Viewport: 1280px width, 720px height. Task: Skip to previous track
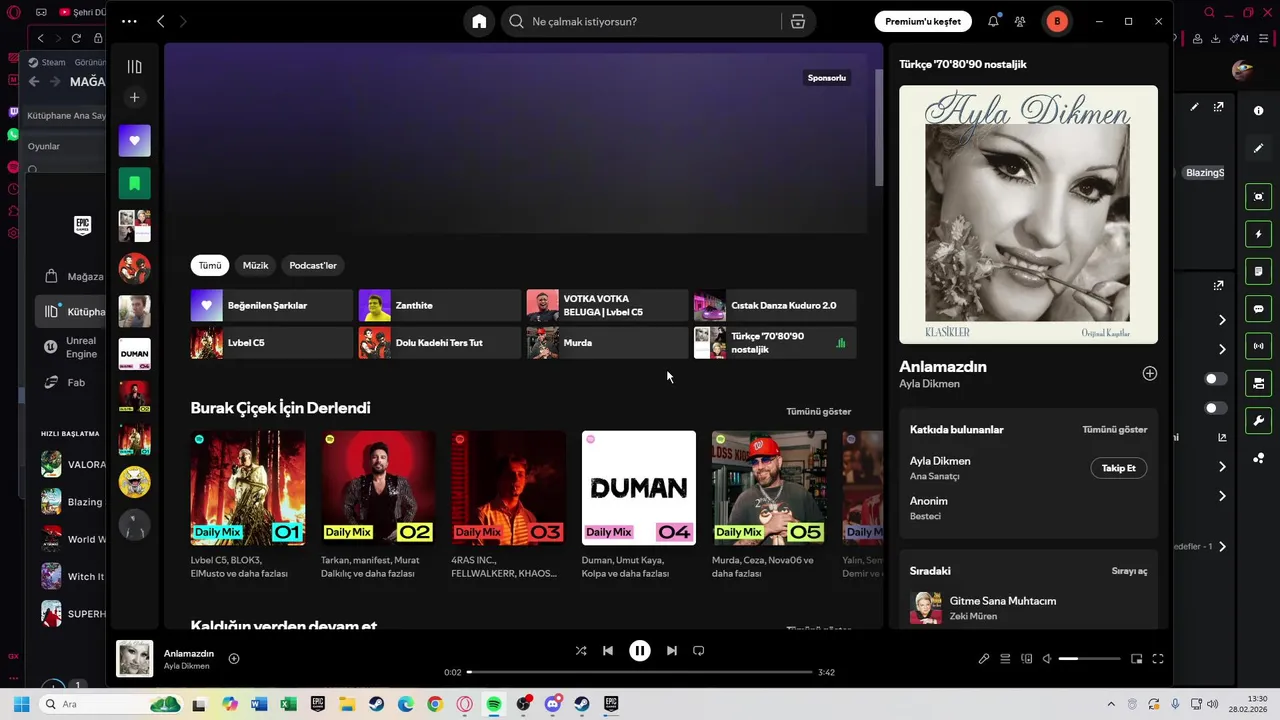tap(607, 650)
